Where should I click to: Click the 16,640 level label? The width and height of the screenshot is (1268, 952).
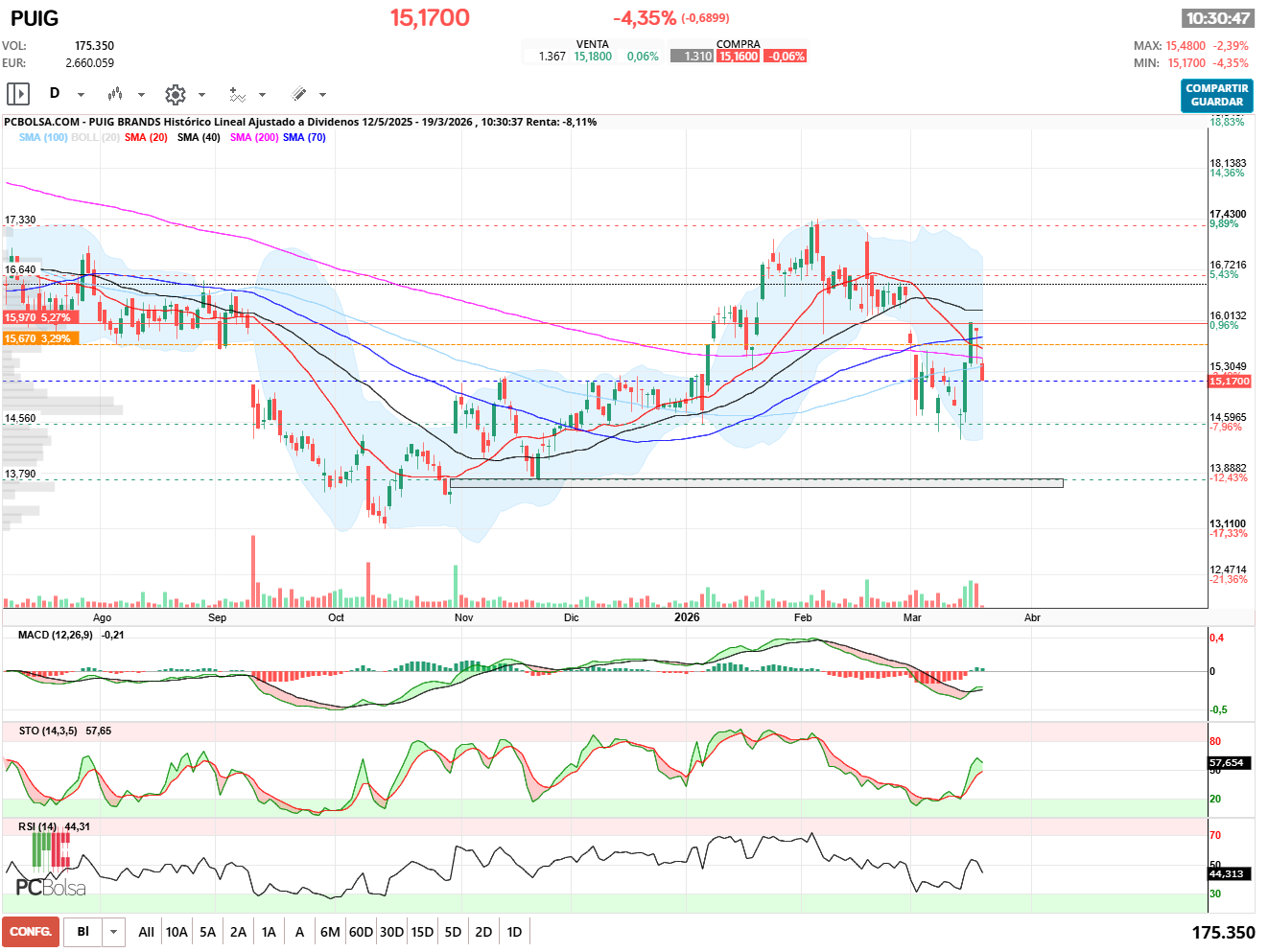point(20,269)
